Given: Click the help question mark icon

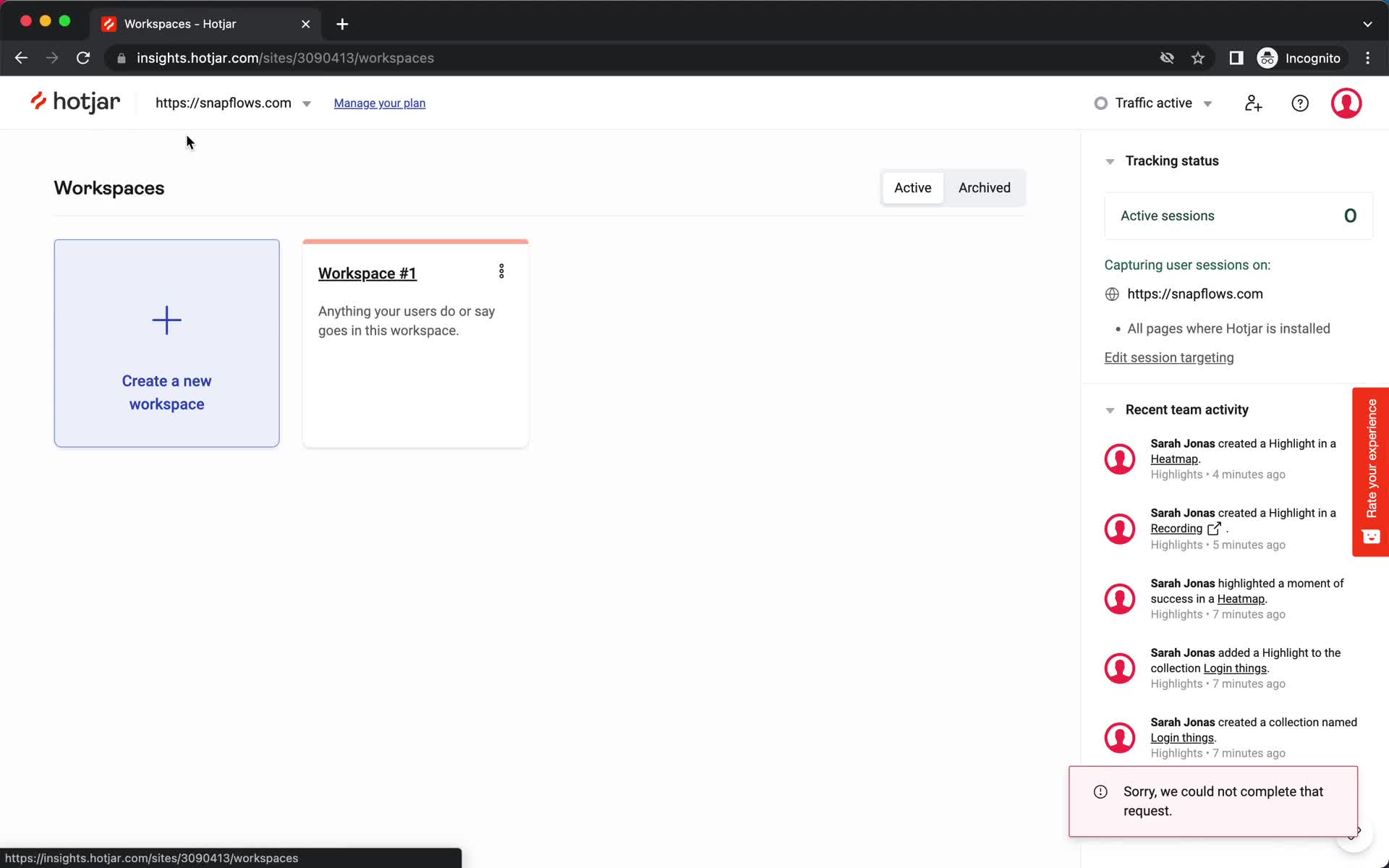Looking at the screenshot, I should (1300, 103).
